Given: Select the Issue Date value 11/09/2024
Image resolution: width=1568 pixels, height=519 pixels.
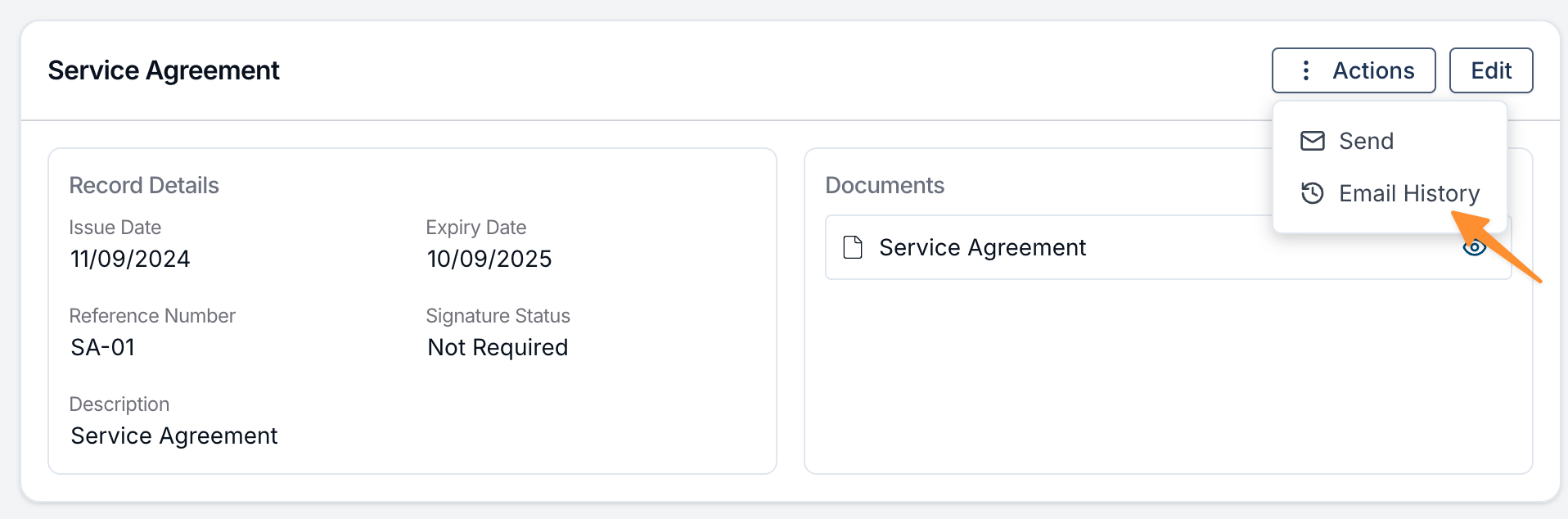Looking at the screenshot, I should [x=130, y=259].
